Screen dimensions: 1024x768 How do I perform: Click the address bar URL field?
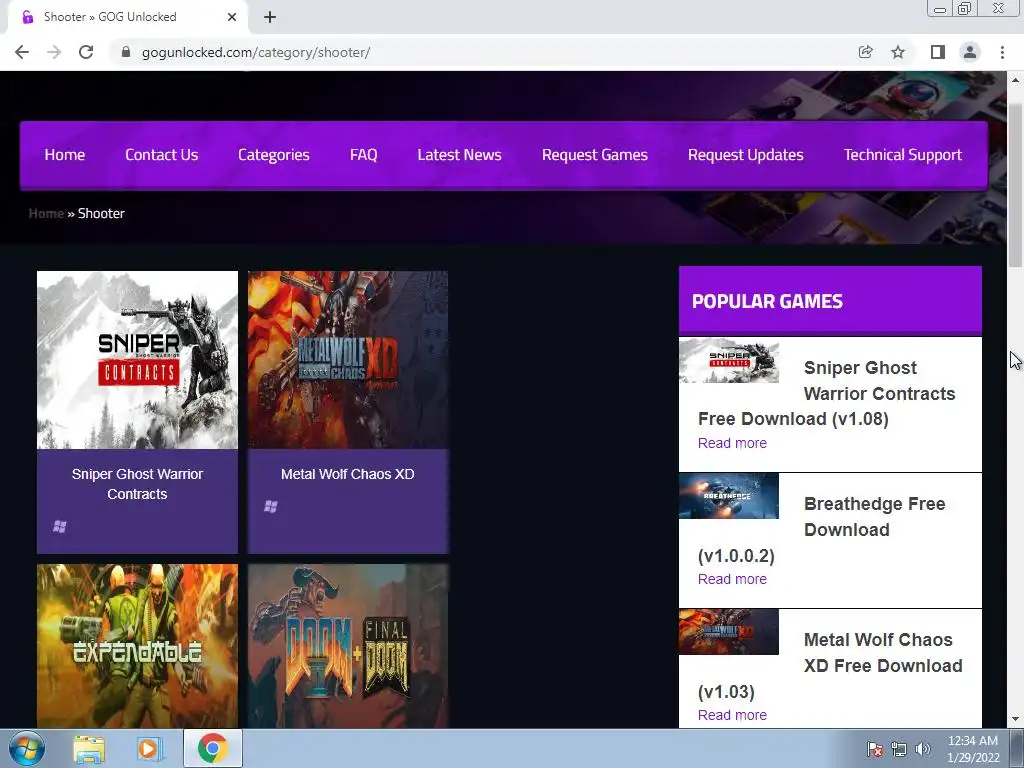(483, 52)
